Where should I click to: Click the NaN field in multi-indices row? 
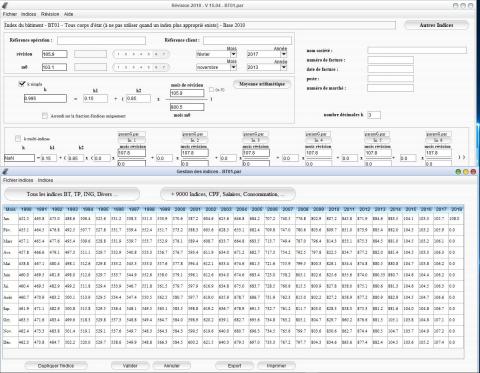pyautogui.click(x=19, y=158)
